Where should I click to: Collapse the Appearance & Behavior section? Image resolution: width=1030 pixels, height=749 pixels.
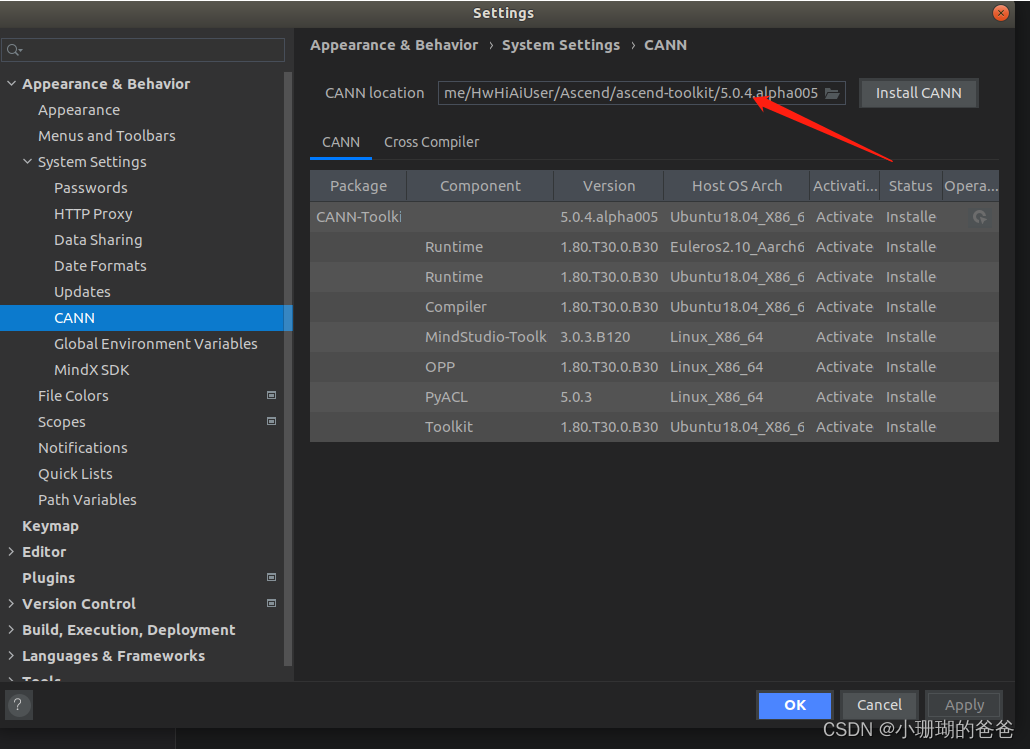pyautogui.click(x=11, y=83)
